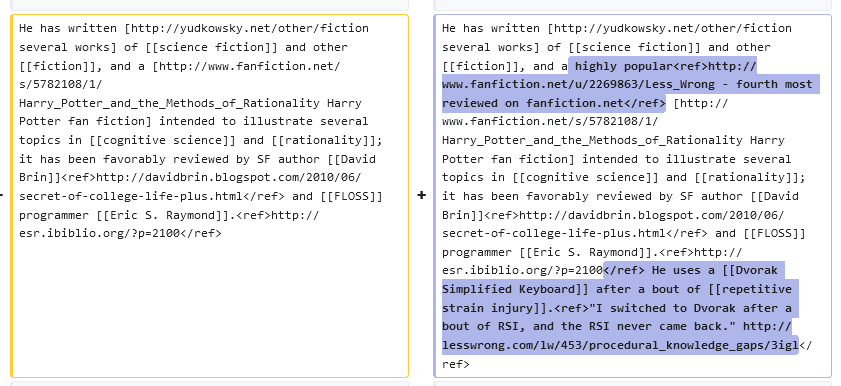The image size is (841, 386).
Task: Click the inserted text "He uses a"
Action: point(683,271)
